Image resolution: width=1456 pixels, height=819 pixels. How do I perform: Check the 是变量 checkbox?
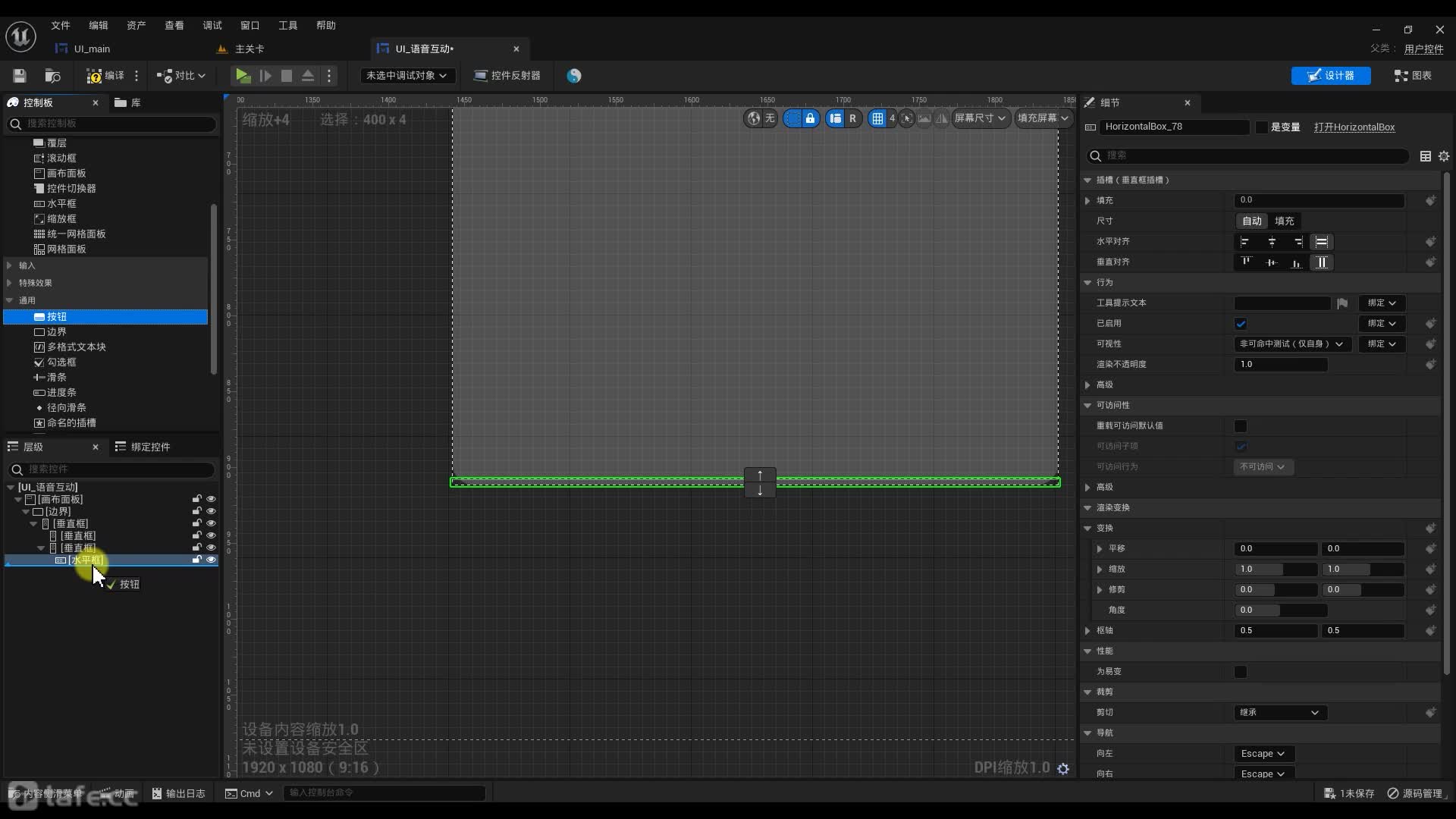coord(1262,127)
